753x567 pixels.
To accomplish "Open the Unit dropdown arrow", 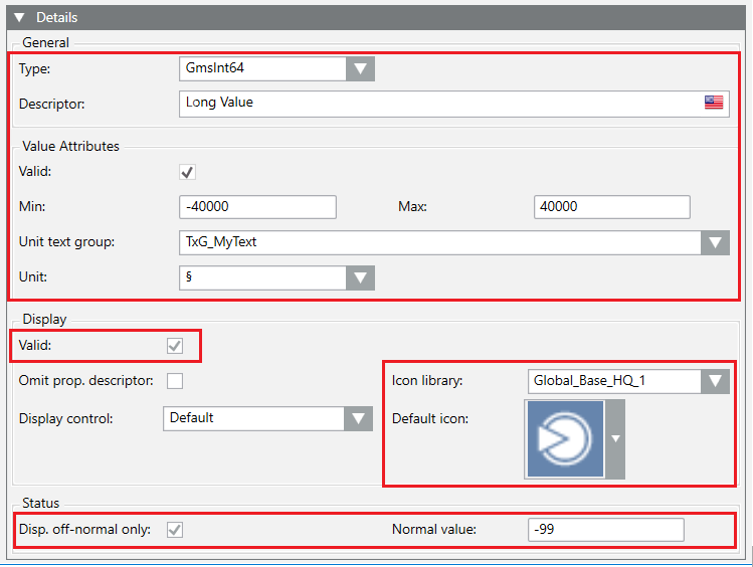I will tap(360, 277).
